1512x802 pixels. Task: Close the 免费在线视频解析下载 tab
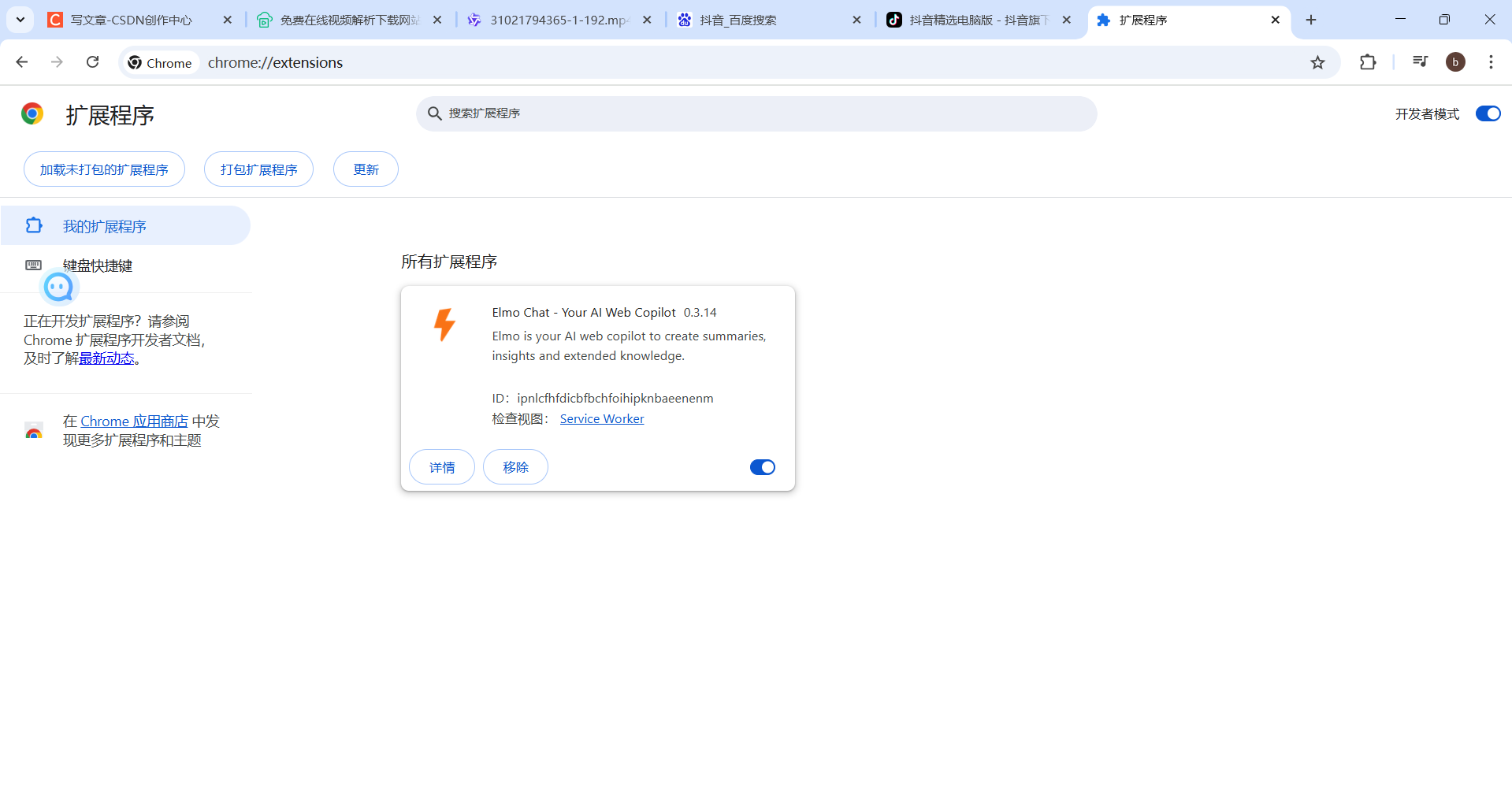click(x=437, y=20)
